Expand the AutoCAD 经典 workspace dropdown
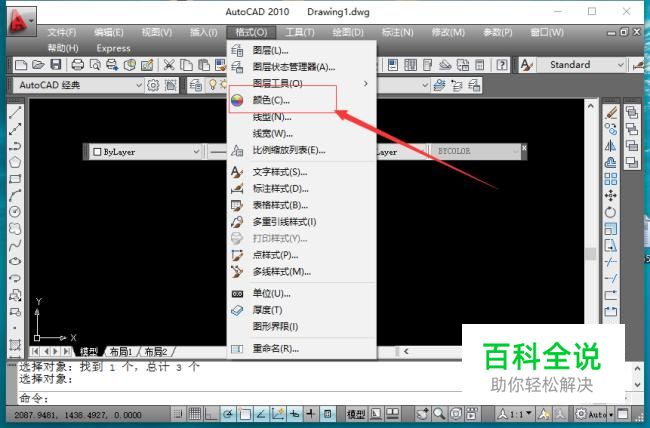Viewport: 650px width, 428px height. coord(139,85)
